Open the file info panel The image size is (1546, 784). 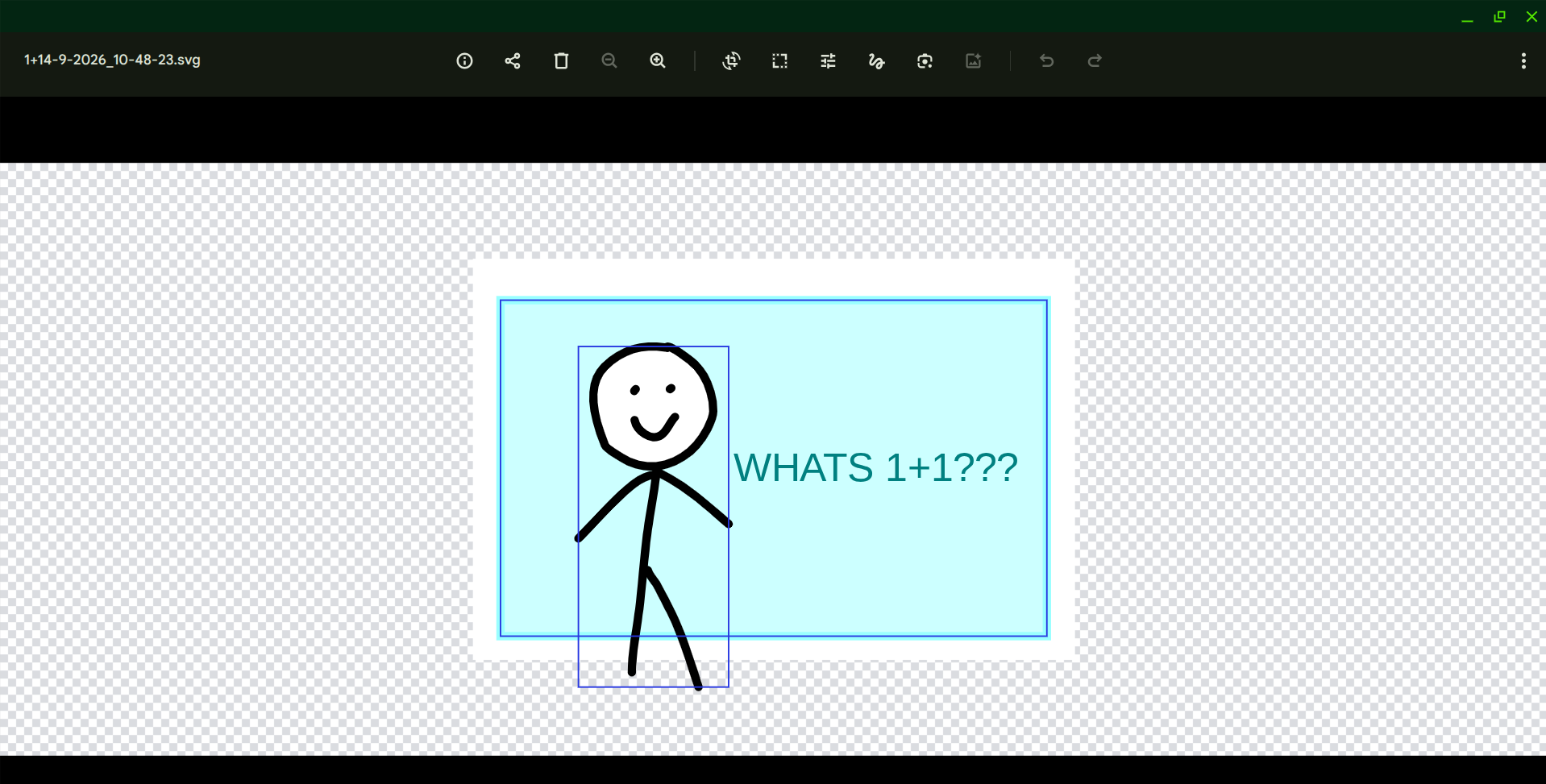(x=464, y=61)
